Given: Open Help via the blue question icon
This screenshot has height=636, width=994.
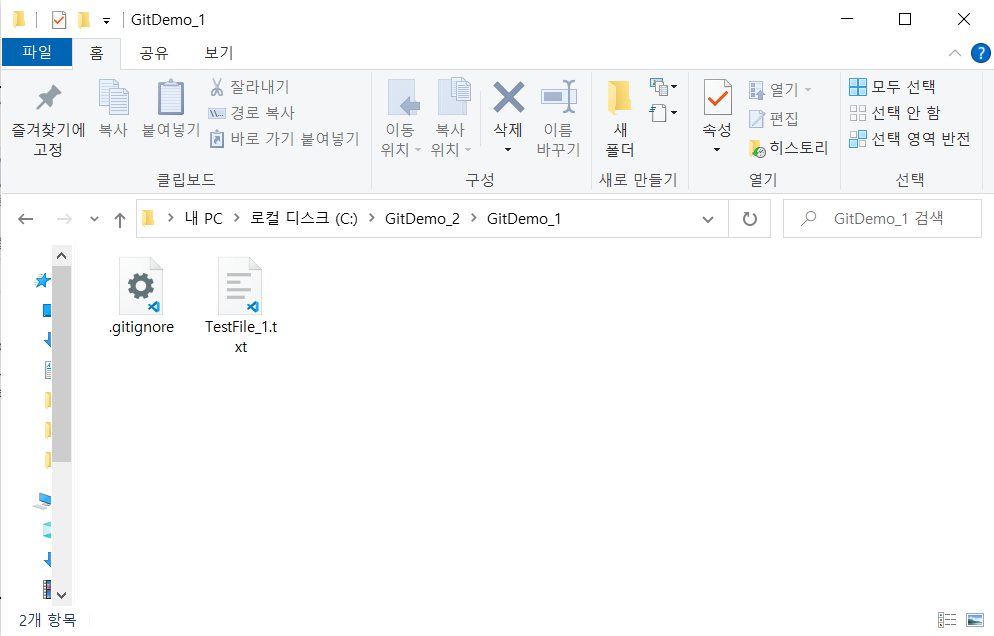Looking at the screenshot, I should pos(980,53).
